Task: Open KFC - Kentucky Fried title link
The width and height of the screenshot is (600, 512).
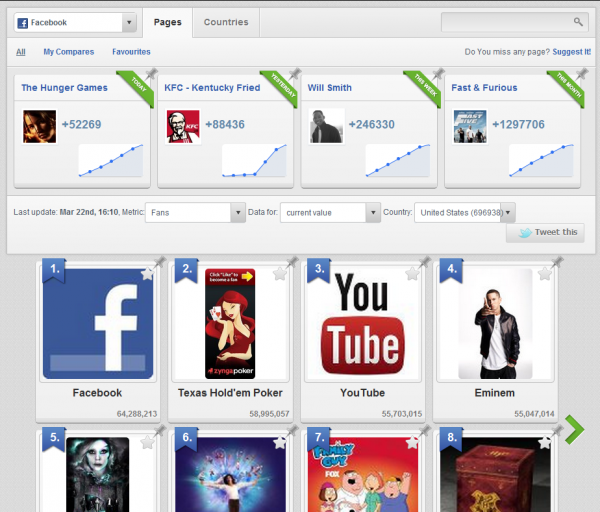Action: (212, 88)
